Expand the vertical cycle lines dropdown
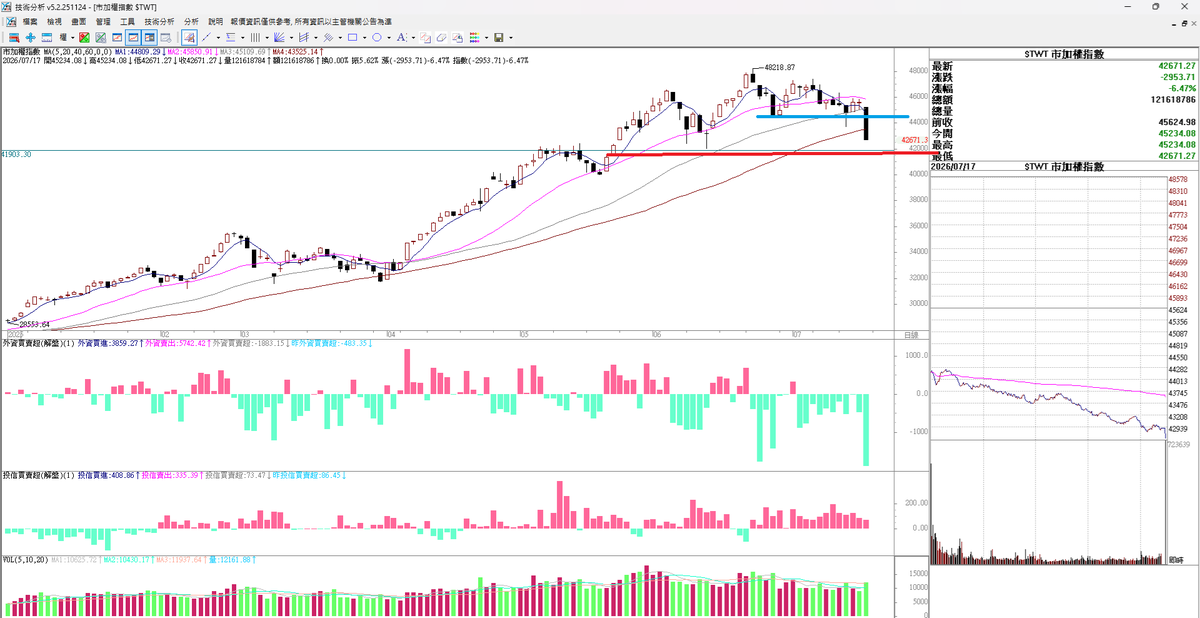This screenshot has height=618, width=1200. pyautogui.click(x=267, y=38)
